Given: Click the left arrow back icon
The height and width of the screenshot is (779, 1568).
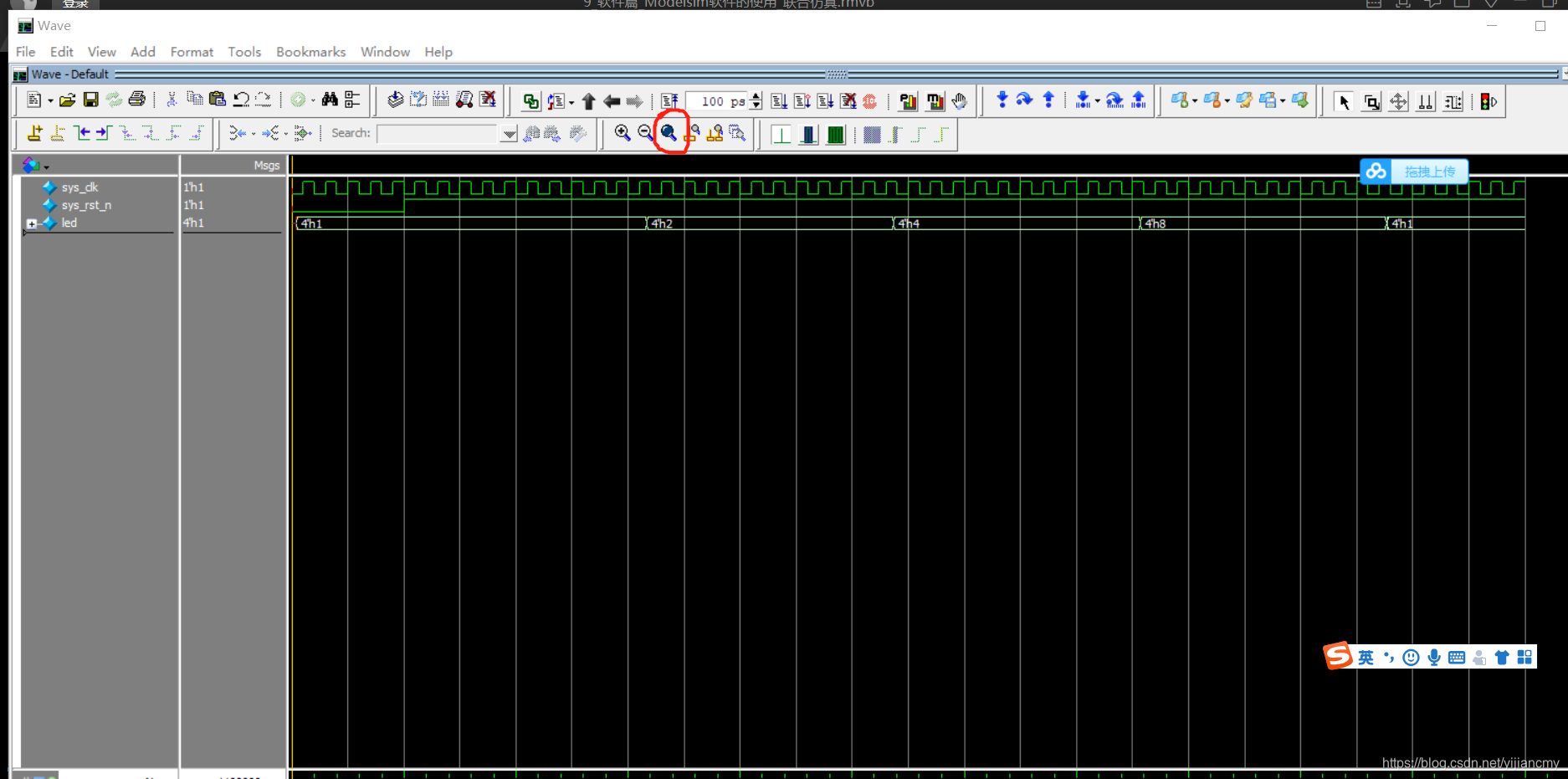Looking at the screenshot, I should (612, 101).
